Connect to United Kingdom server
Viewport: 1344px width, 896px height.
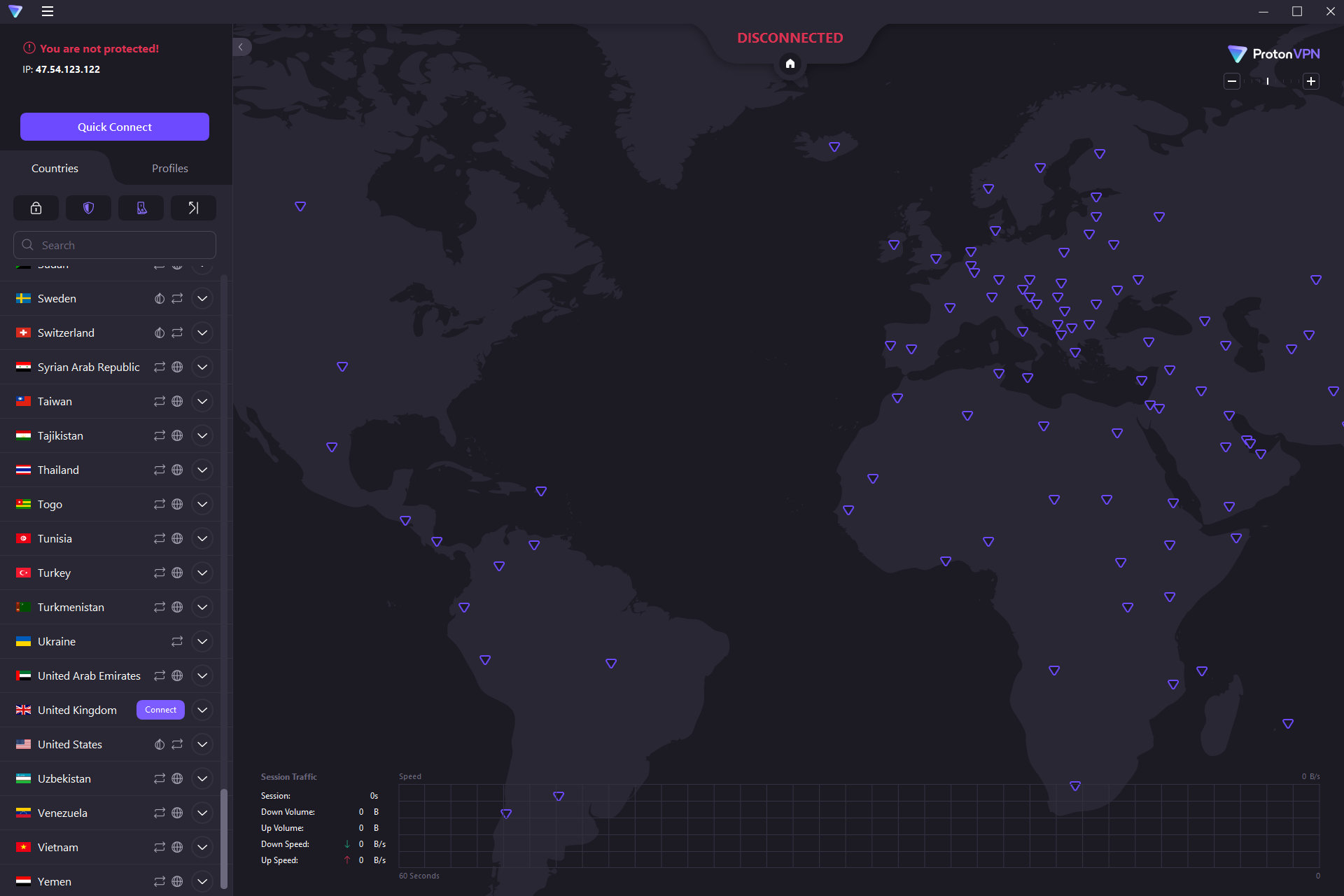coord(160,710)
